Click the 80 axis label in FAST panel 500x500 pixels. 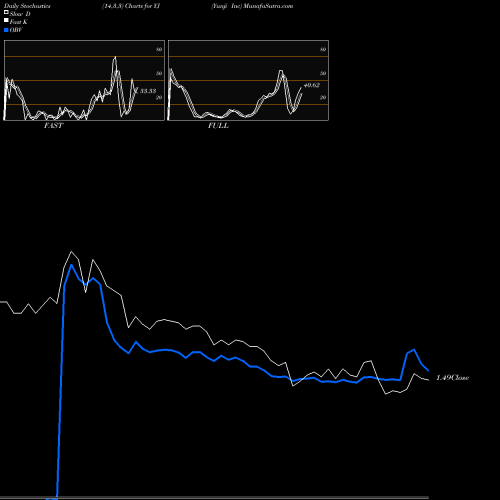click(159, 50)
